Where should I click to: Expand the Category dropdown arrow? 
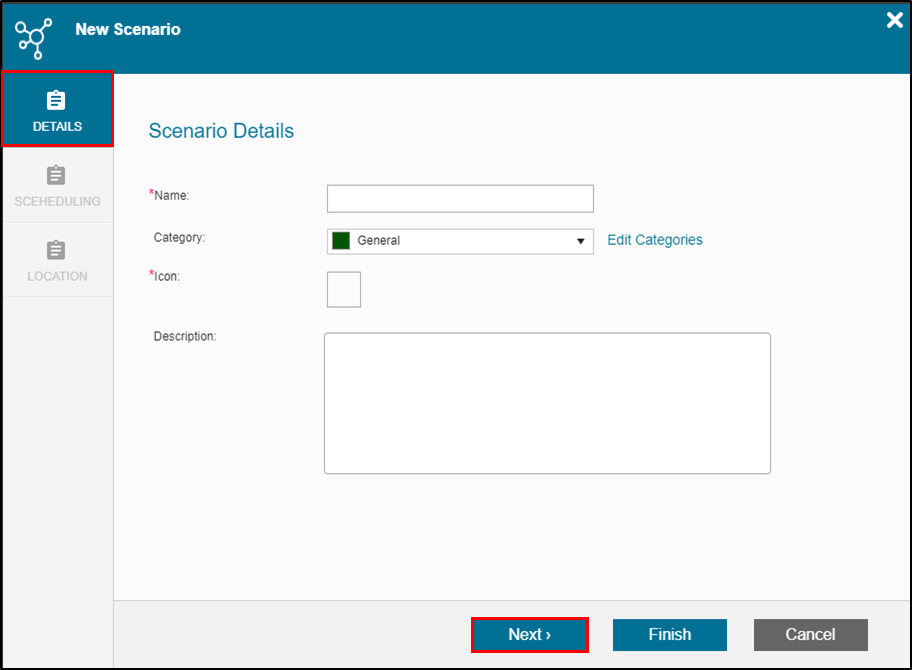pos(580,241)
